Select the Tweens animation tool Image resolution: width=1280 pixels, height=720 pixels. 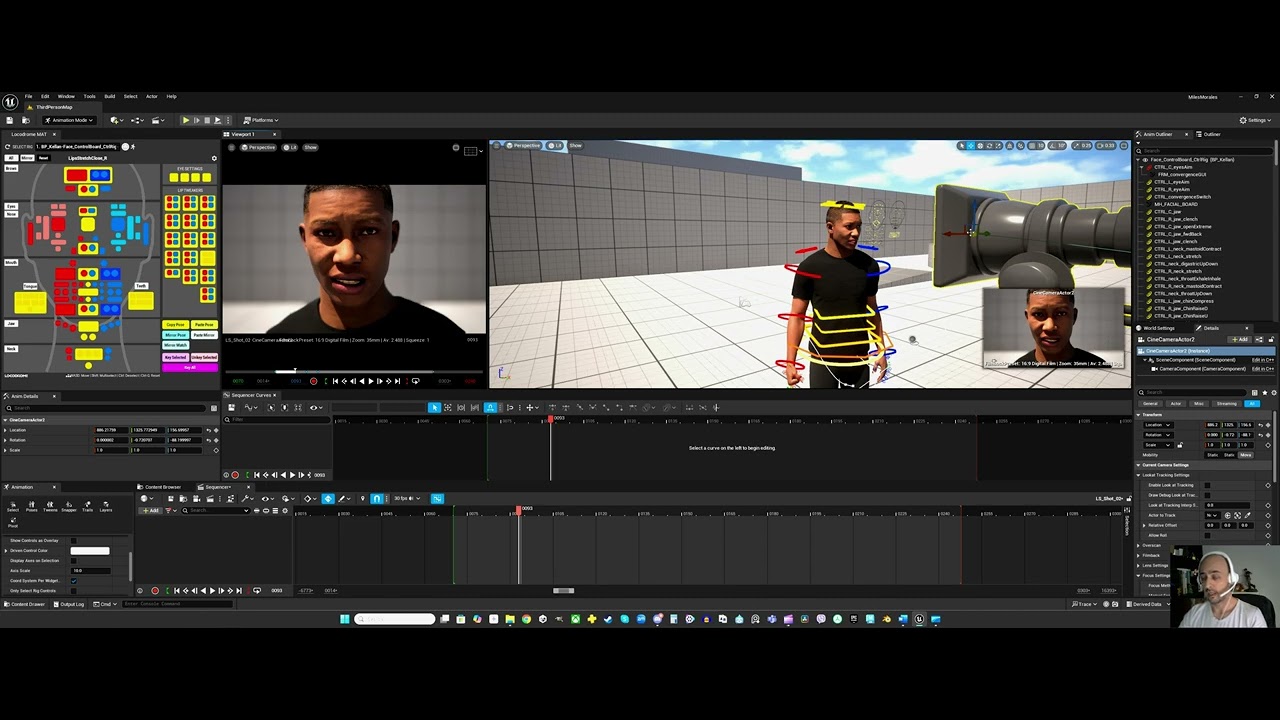[x=50, y=507]
